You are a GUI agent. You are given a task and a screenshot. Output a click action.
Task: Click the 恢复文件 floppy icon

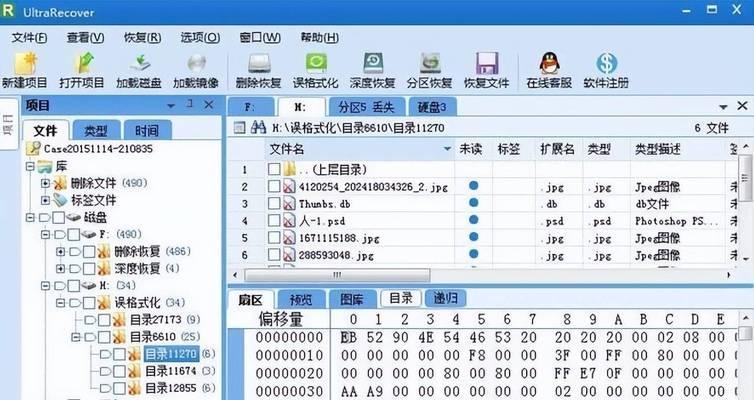tap(487, 64)
